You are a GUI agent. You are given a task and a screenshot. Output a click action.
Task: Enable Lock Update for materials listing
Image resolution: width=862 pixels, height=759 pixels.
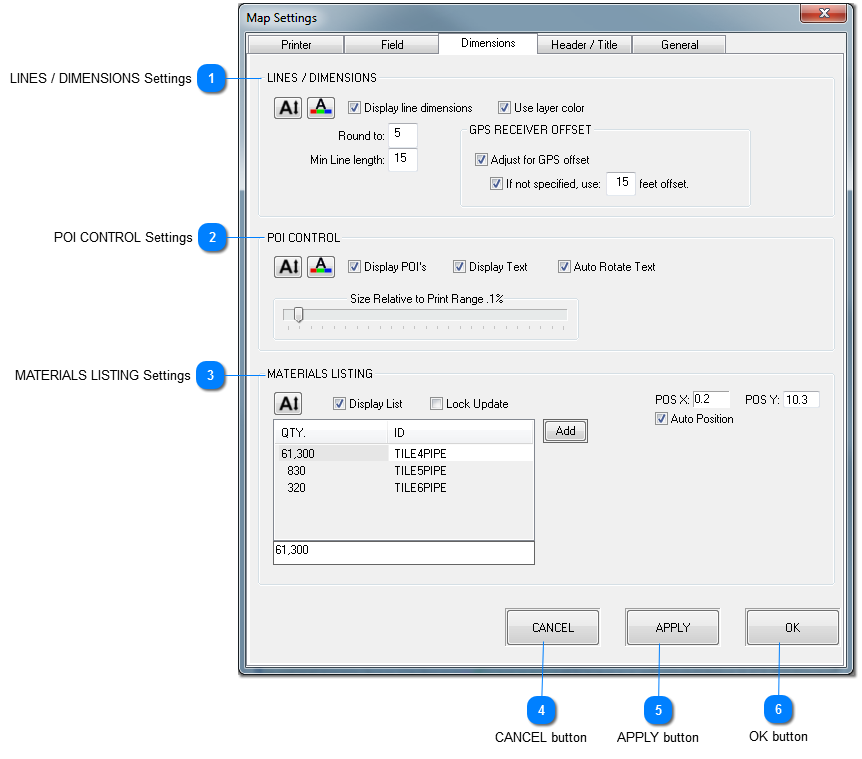click(x=437, y=403)
